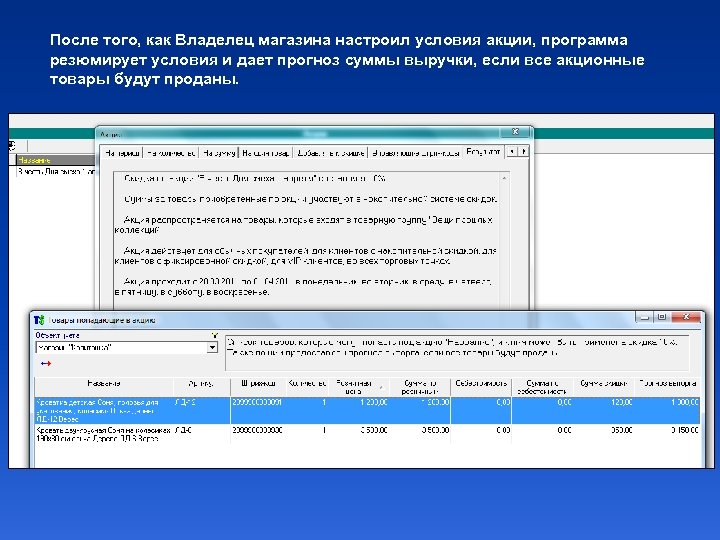
Task: Click the barcode cell in the second product row
Action: coord(258,434)
